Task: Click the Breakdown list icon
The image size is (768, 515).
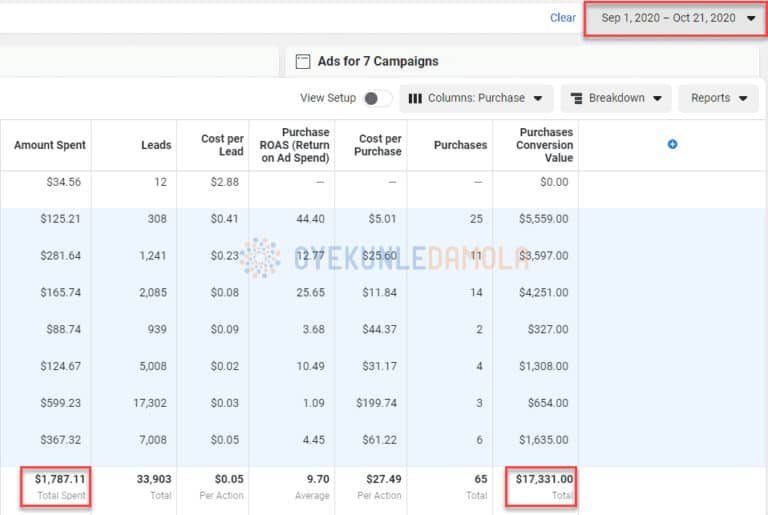Action: point(577,98)
